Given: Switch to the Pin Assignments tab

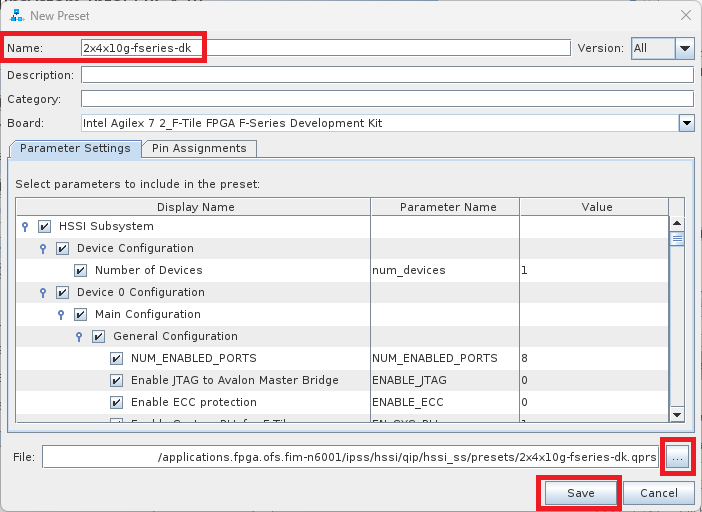Looking at the screenshot, I should tap(199, 148).
